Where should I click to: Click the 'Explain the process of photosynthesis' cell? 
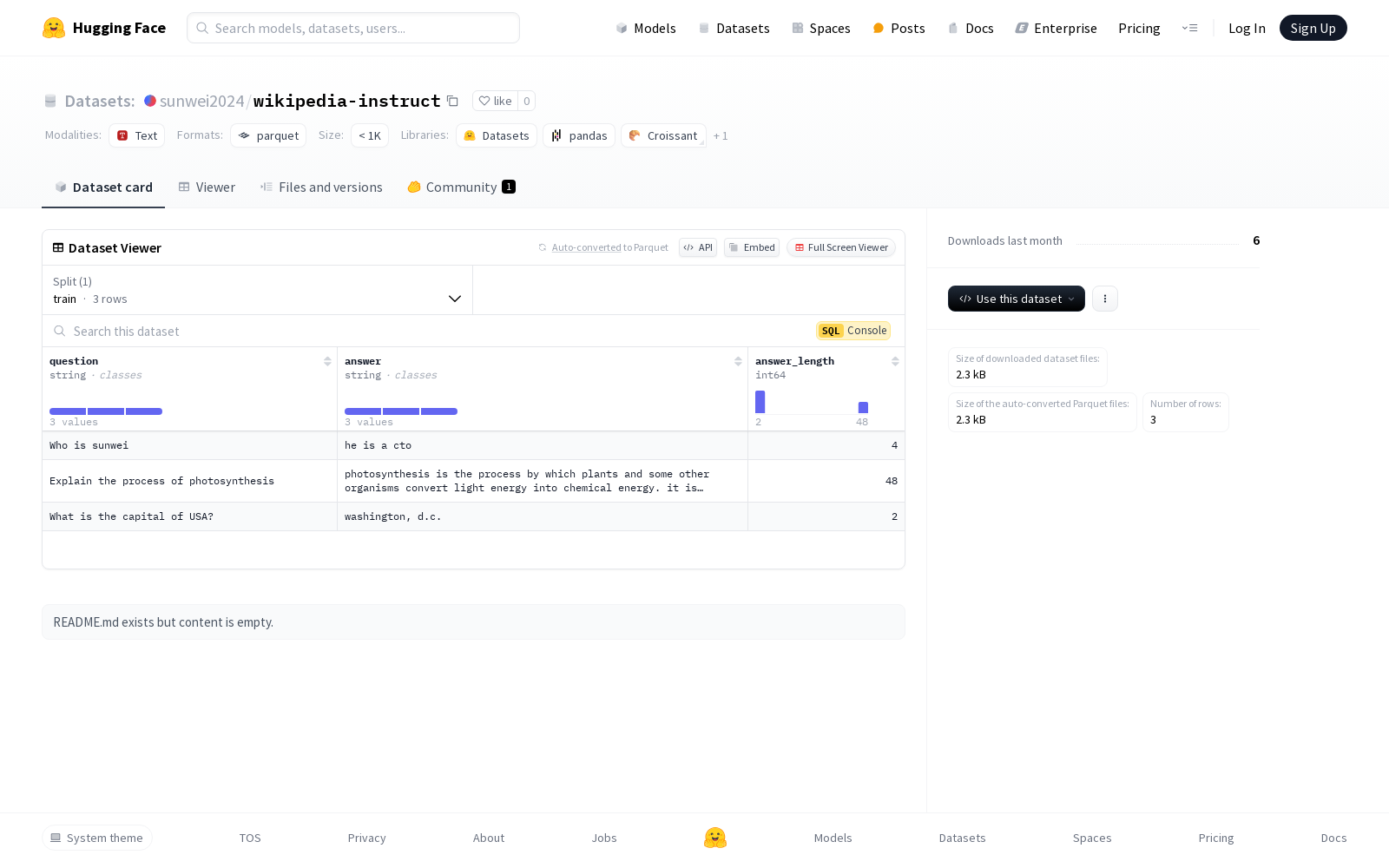(189, 481)
